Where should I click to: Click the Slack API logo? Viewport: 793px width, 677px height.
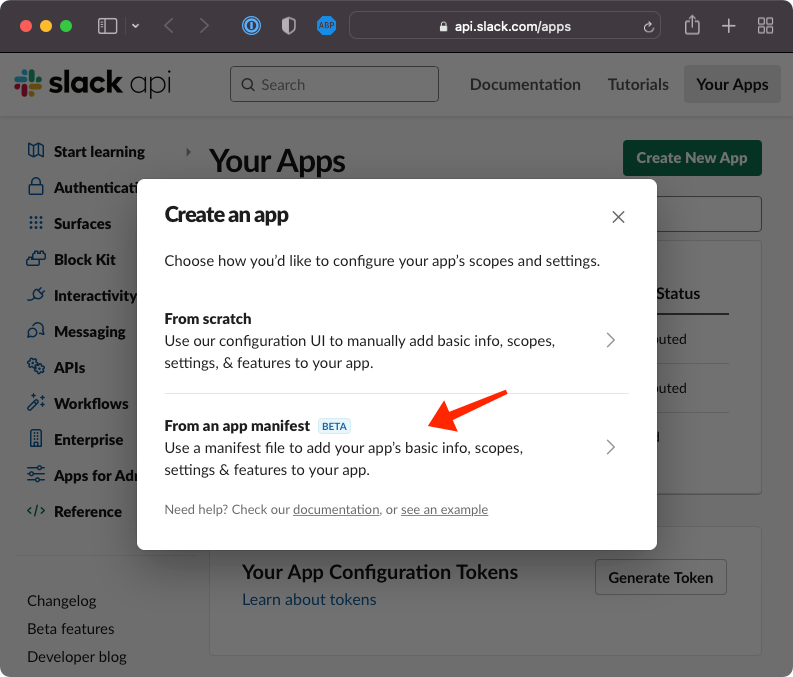coord(93,83)
